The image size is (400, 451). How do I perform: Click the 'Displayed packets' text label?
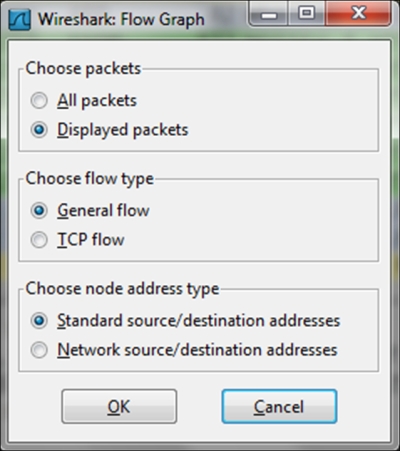click(x=123, y=130)
